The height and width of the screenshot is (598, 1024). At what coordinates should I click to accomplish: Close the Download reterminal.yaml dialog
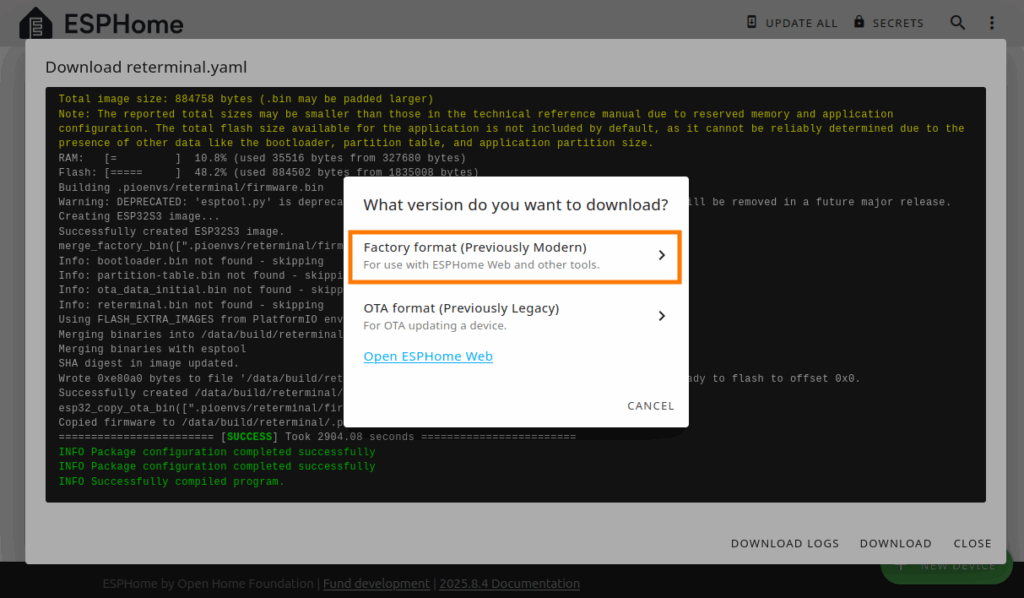pyautogui.click(x=972, y=543)
